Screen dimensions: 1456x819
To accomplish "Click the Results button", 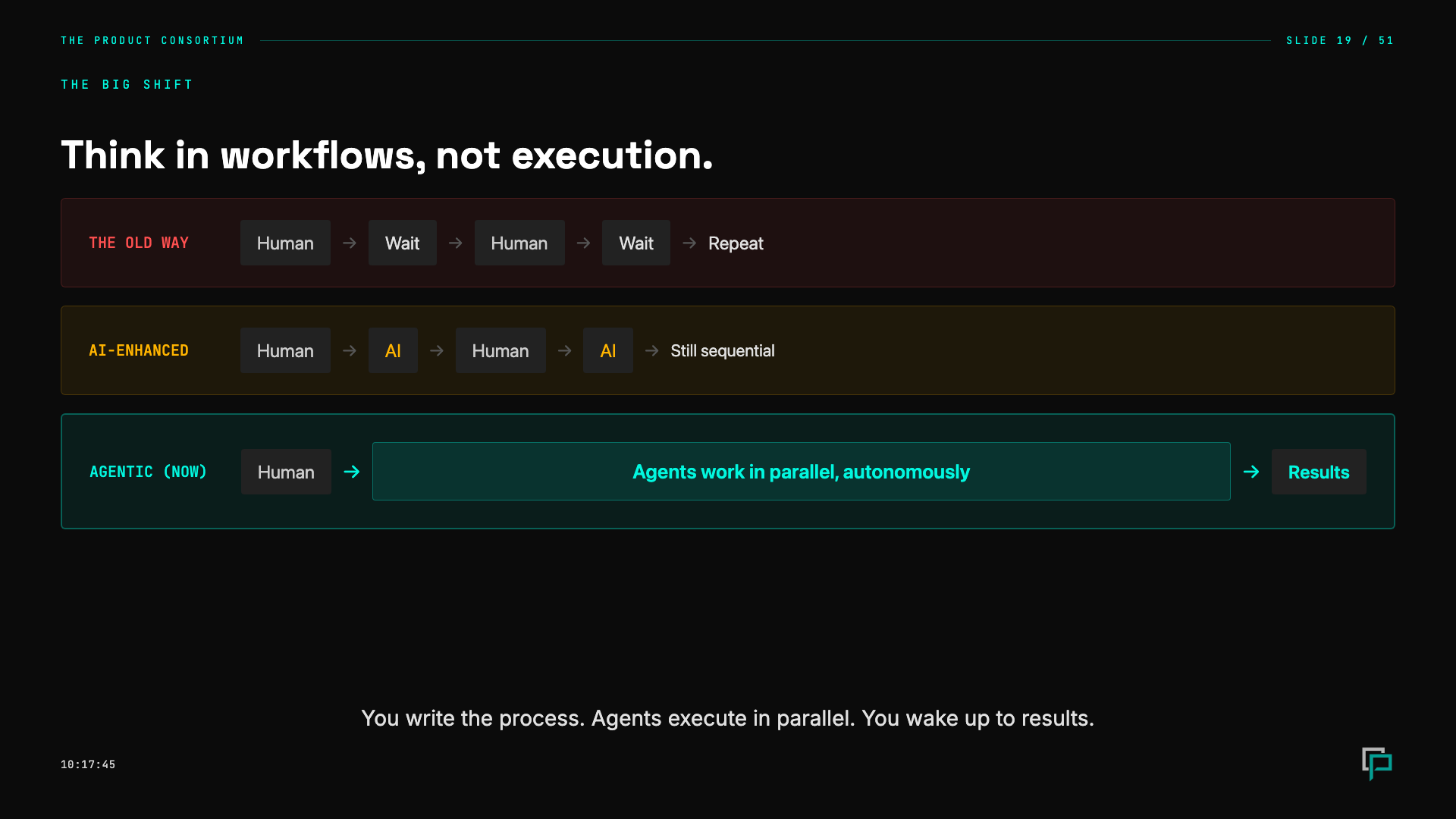I will [x=1319, y=471].
